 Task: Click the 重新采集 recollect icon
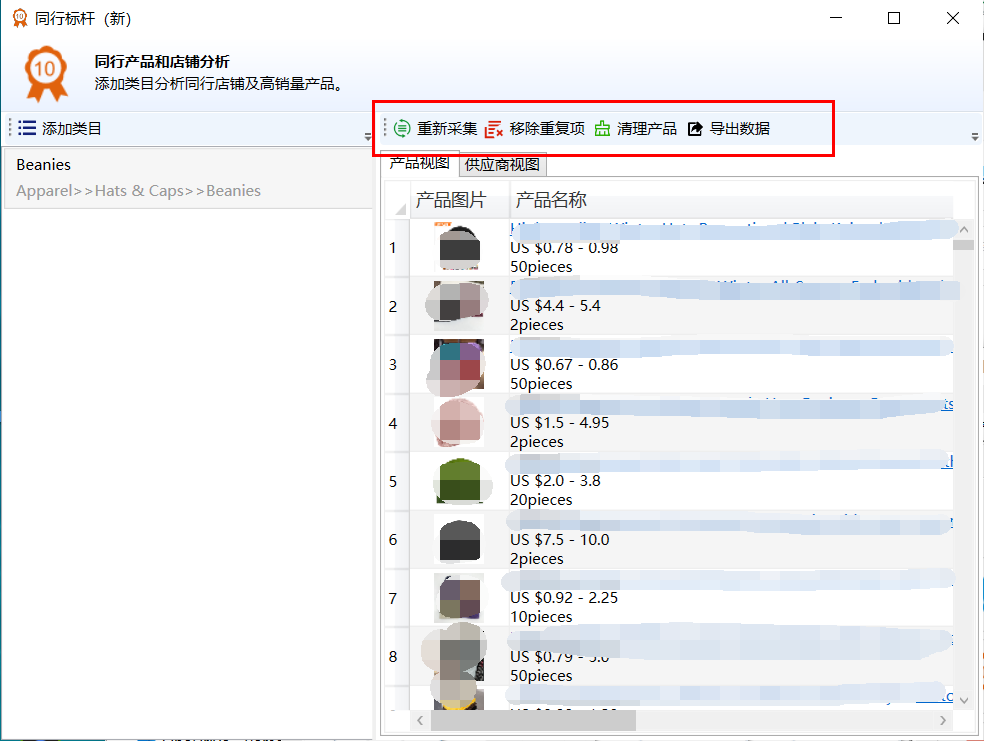tap(402, 129)
